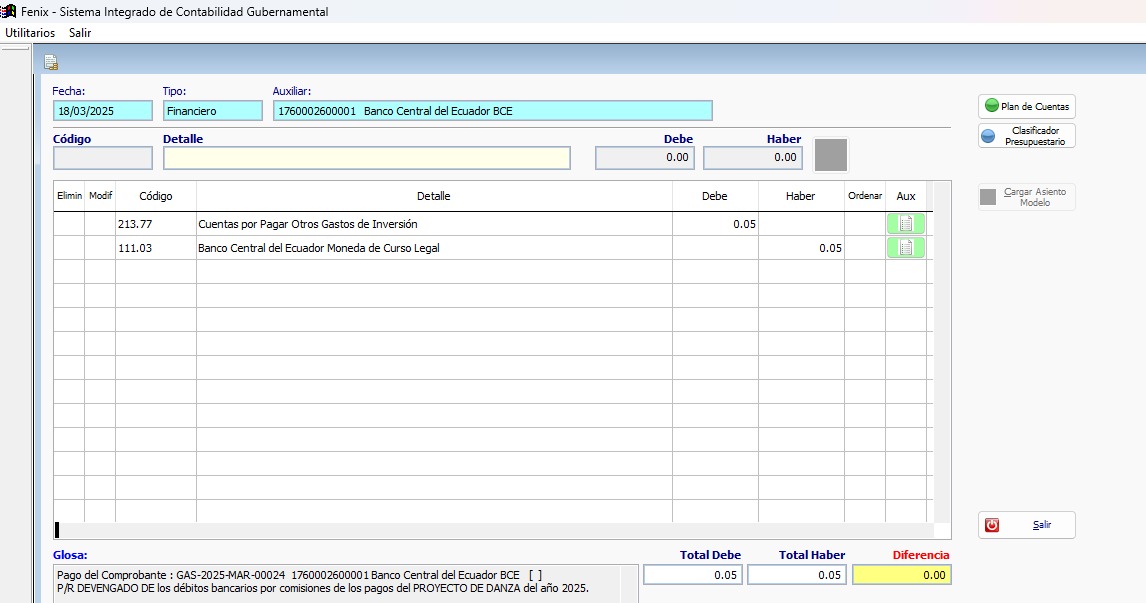The height and width of the screenshot is (603, 1146).
Task: Open the Clasificador Presupuestario button
Action: [x=1026, y=136]
